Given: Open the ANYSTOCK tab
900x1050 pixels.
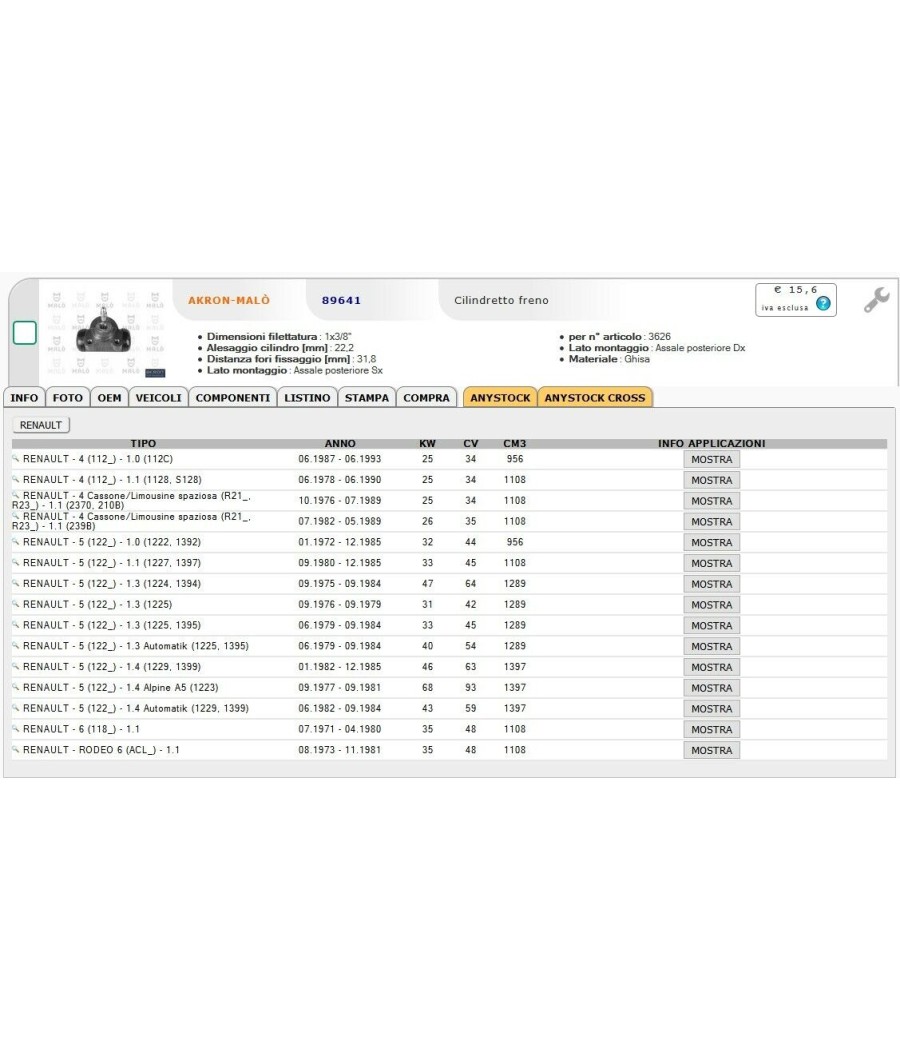Looking at the screenshot, I should coord(500,398).
